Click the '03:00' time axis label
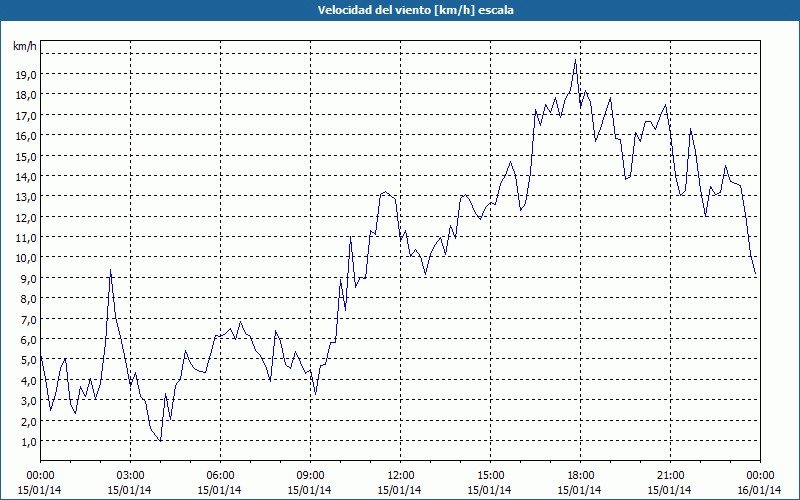Screen dimensions: 800x500 [130, 476]
